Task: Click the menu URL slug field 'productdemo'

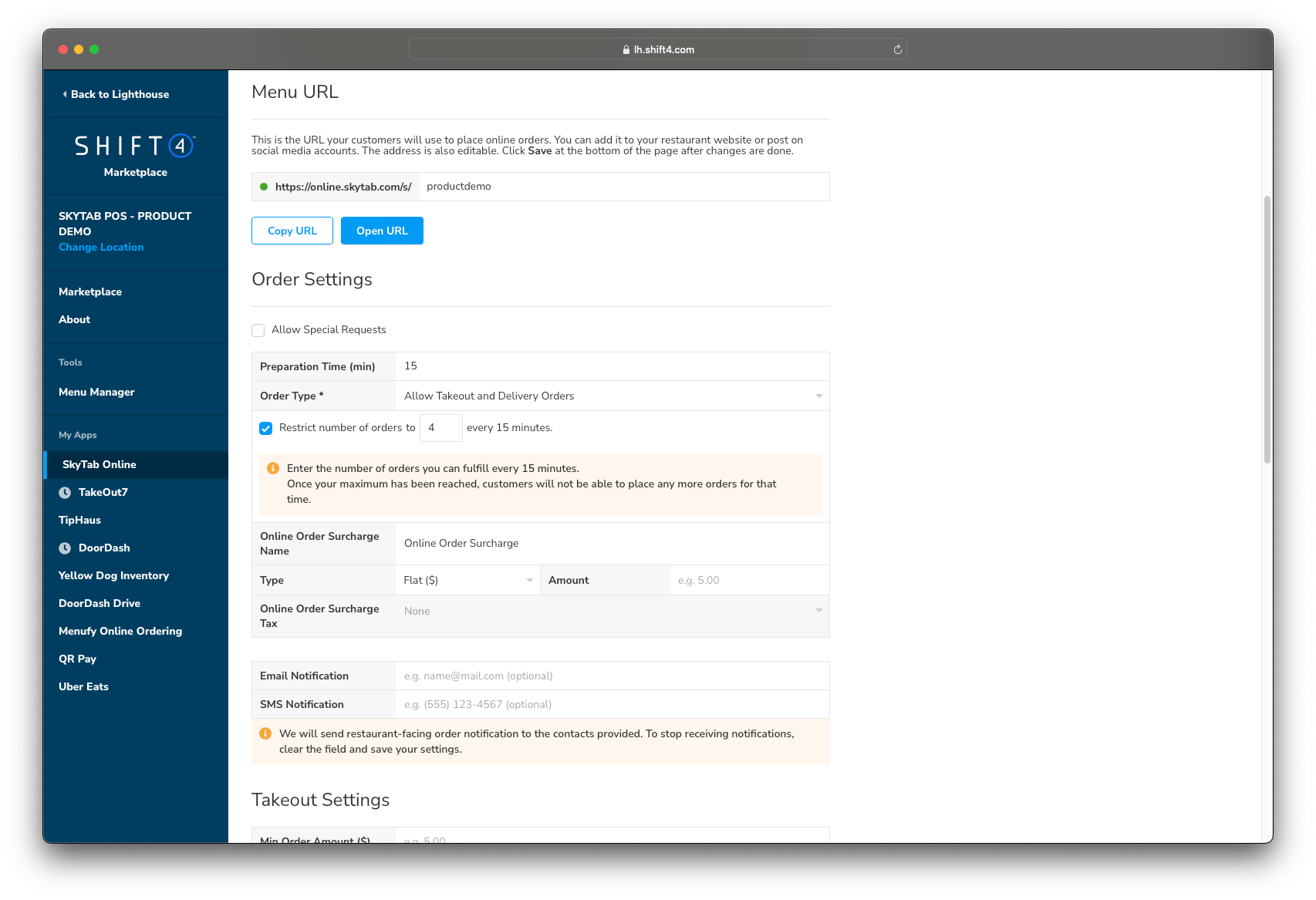Action: click(x=624, y=187)
